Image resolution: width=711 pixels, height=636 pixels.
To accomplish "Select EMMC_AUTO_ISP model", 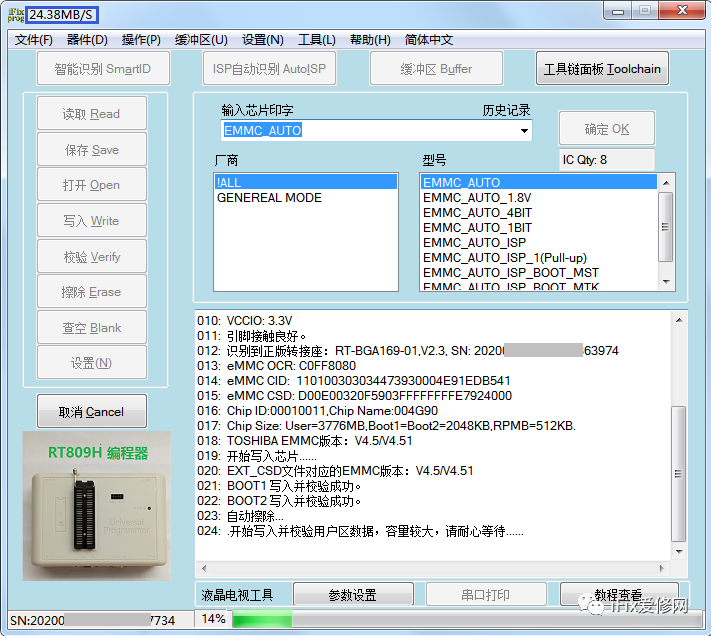I will point(539,243).
